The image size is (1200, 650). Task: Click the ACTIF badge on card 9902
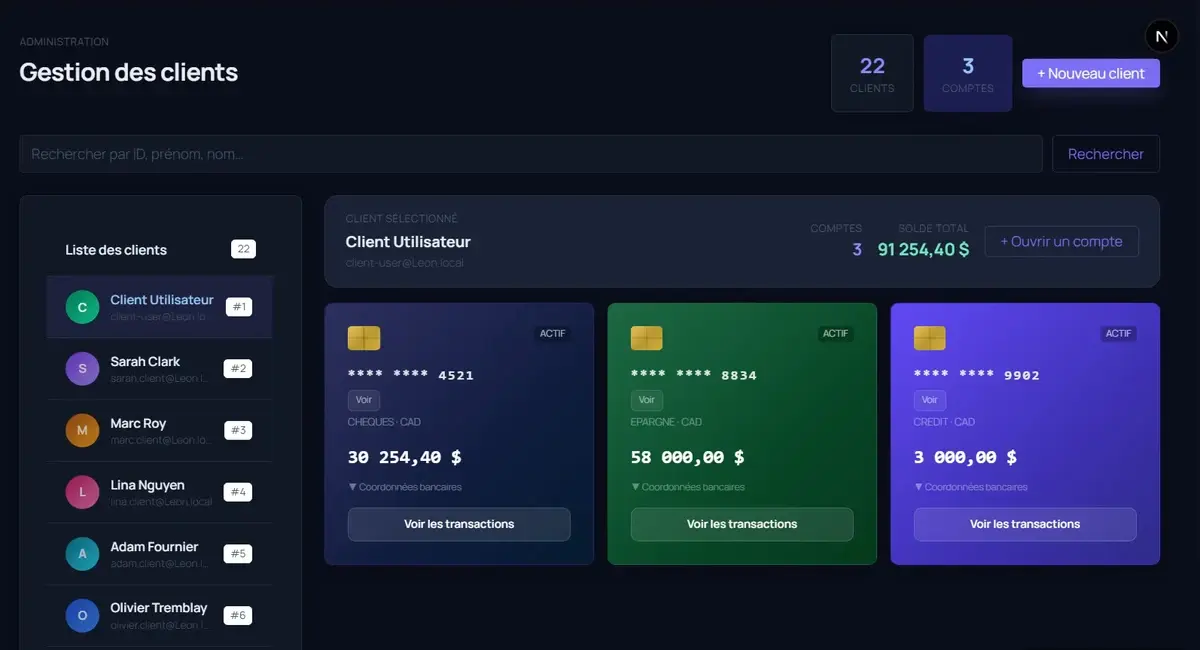point(1119,333)
